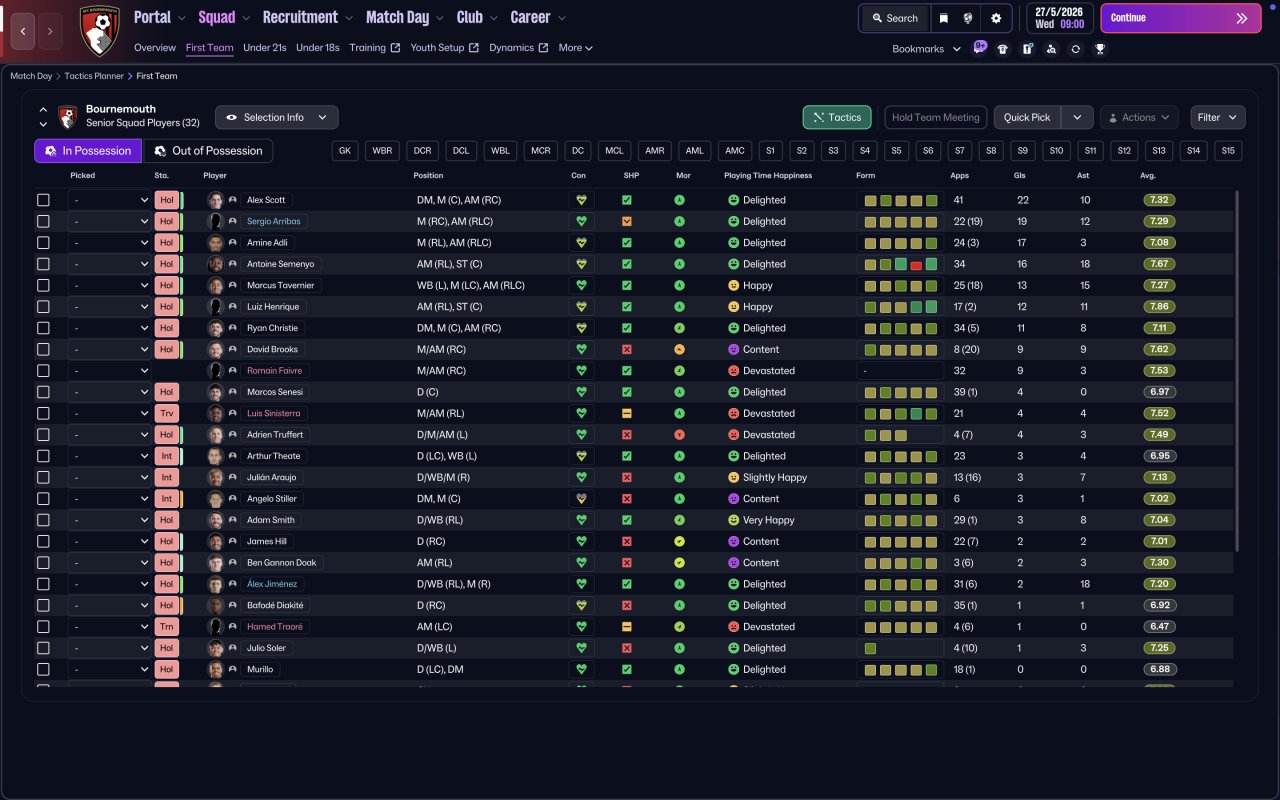Go back with the left arrow button
The height and width of the screenshot is (800, 1280).
[23, 31]
